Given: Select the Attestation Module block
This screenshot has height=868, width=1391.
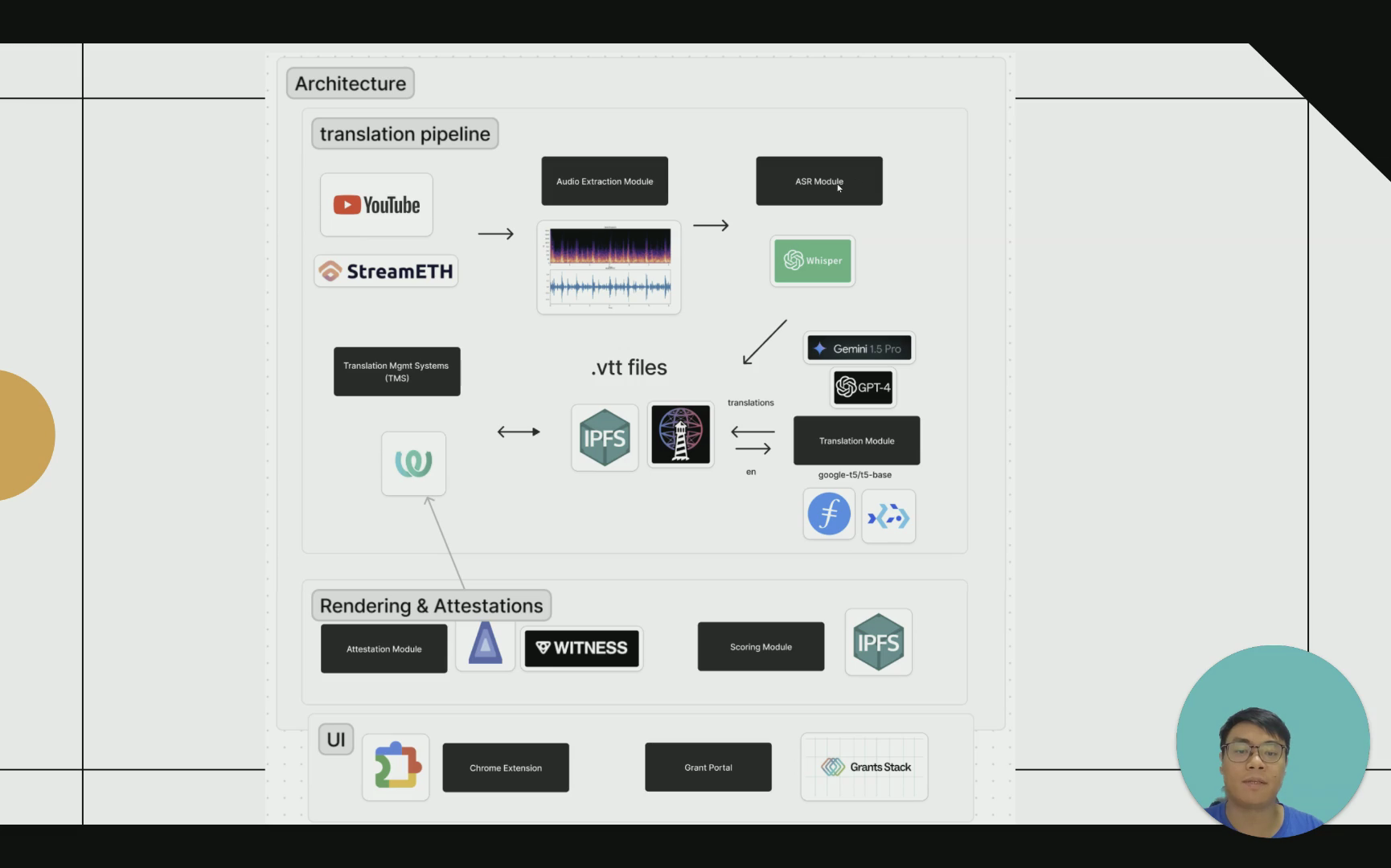Looking at the screenshot, I should point(384,649).
